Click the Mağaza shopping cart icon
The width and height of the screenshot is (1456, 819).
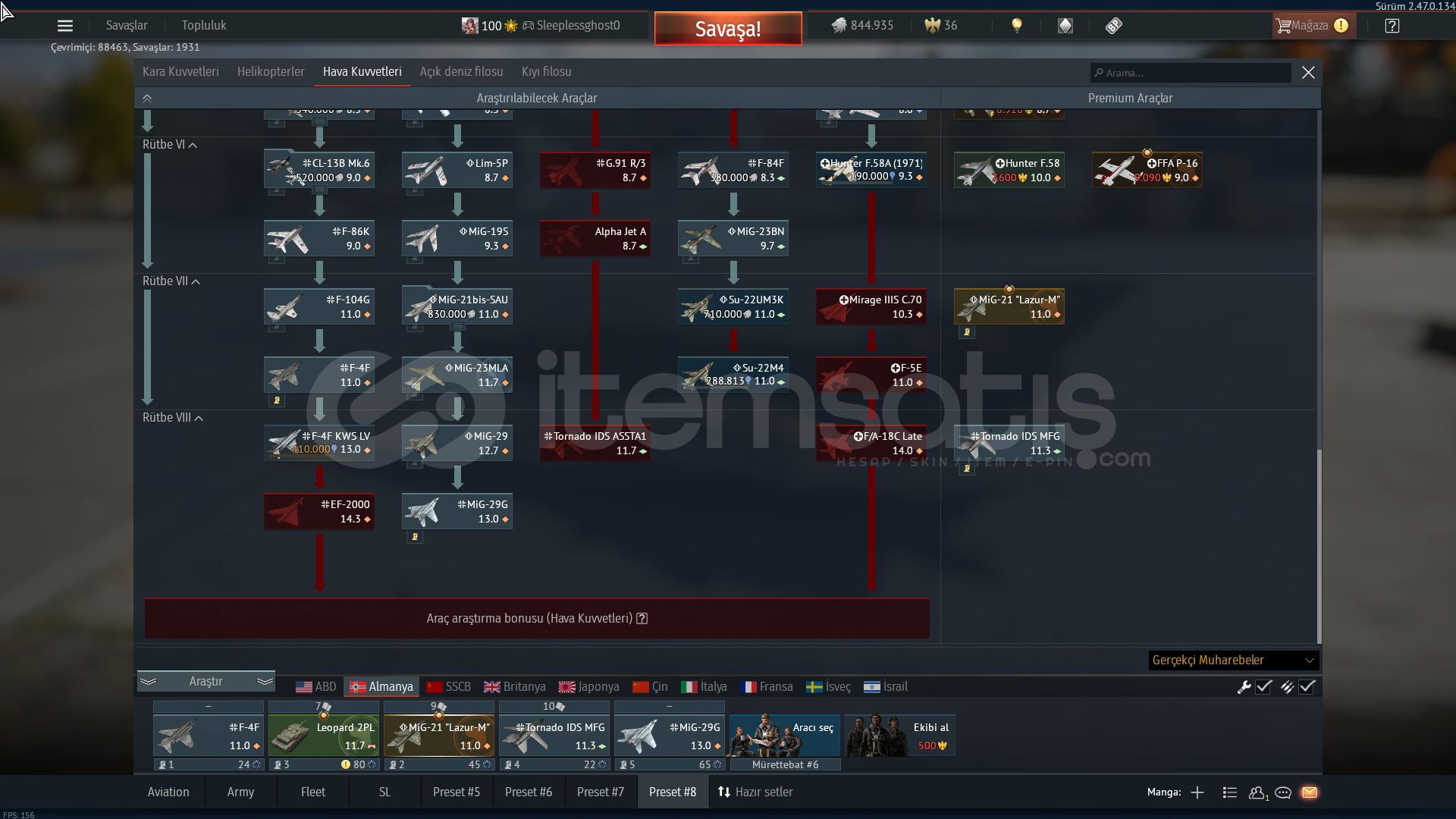coord(1283,26)
